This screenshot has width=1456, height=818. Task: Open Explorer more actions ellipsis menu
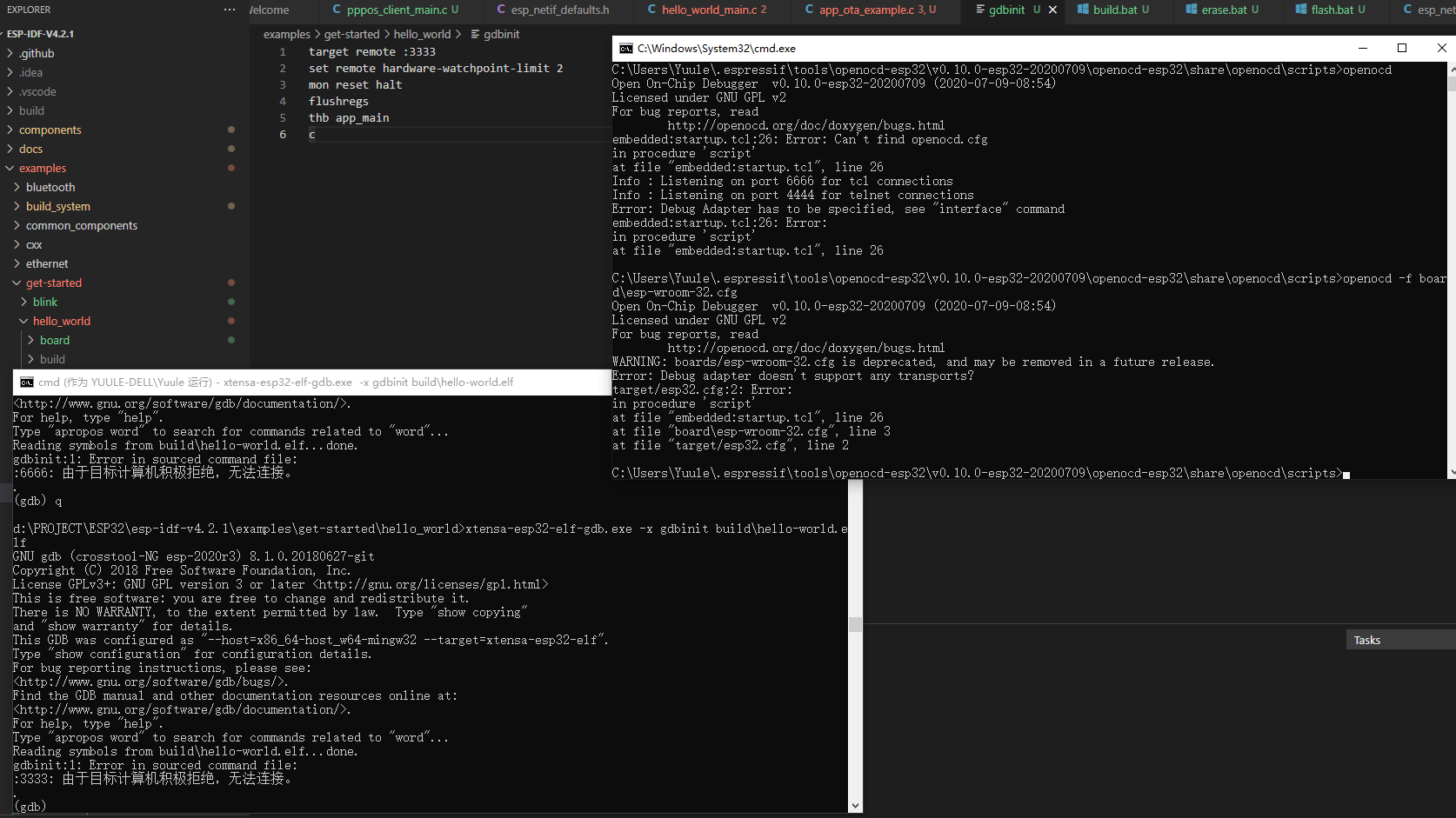click(x=230, y=10)
